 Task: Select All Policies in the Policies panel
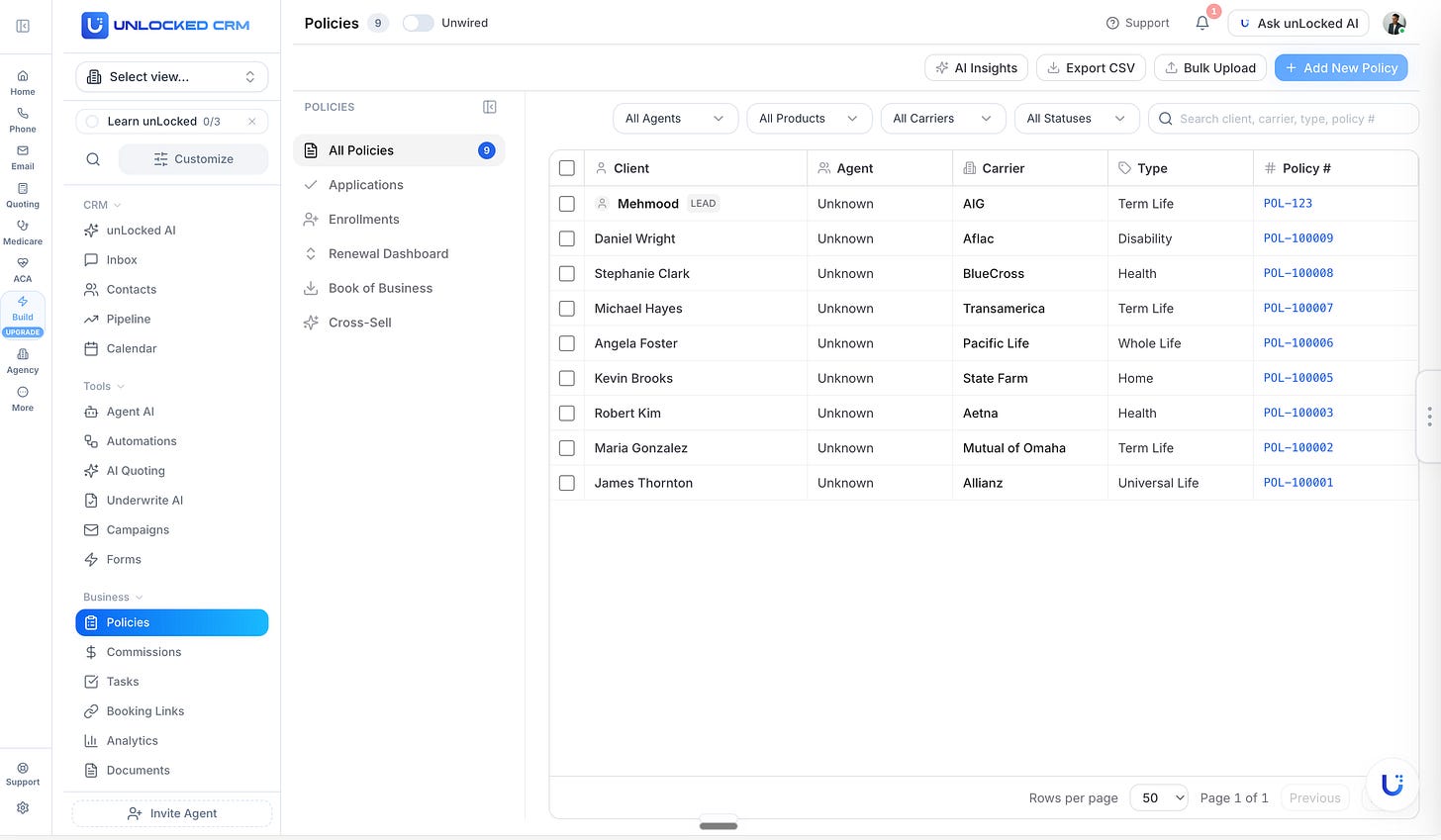coord(399,150)
